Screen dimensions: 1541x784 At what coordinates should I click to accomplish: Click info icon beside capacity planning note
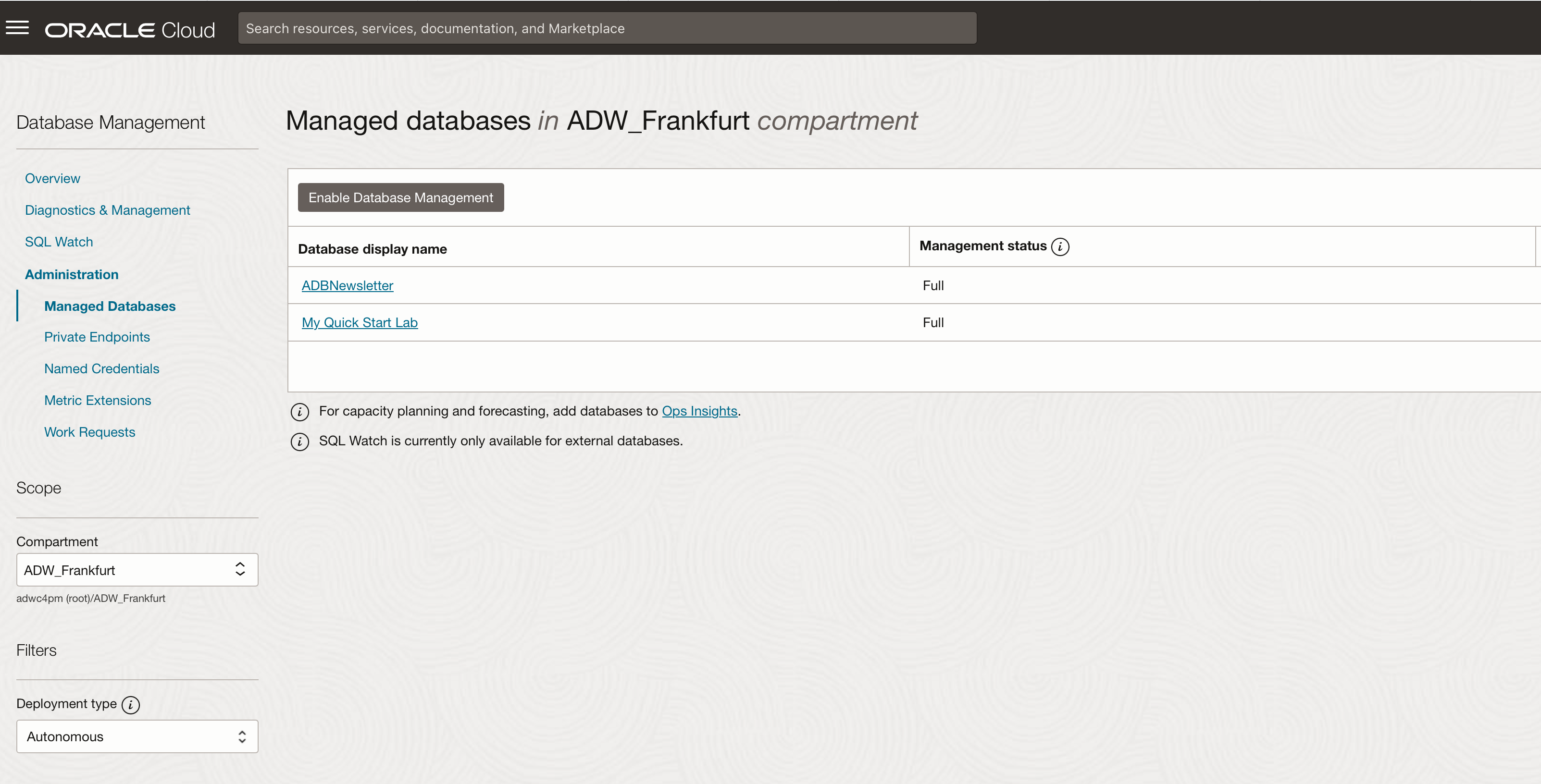[x=300, y=412]
